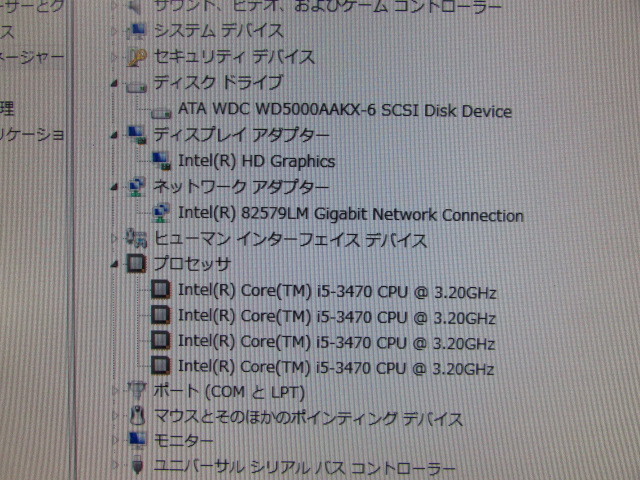The height and width of the screenshot is (480, 640).
Task: Collapse the ディスク ドライブ node
Action: click(115, 84)
